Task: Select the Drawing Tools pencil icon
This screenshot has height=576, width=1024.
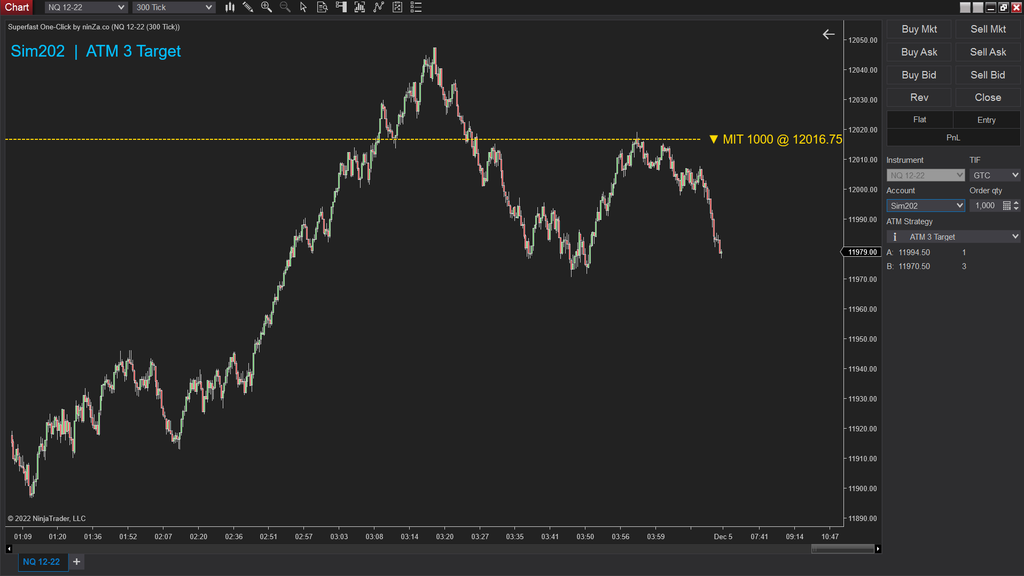Action: pyautogui.click(x=248, y=7)
